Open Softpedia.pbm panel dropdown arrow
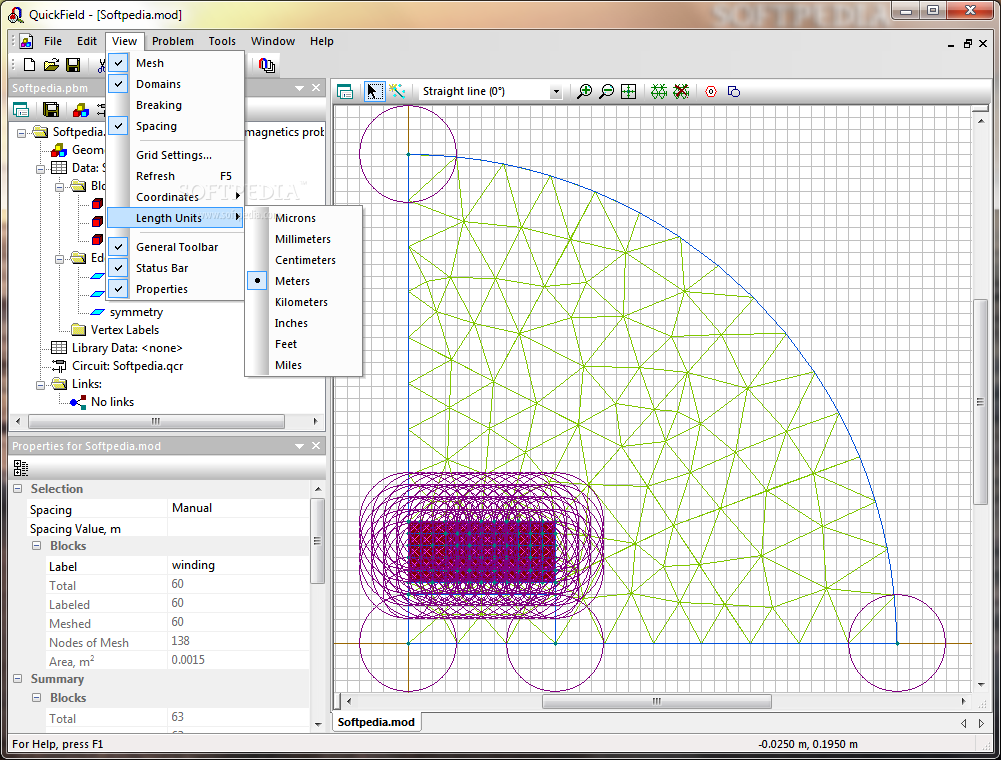 click(299, 88)
